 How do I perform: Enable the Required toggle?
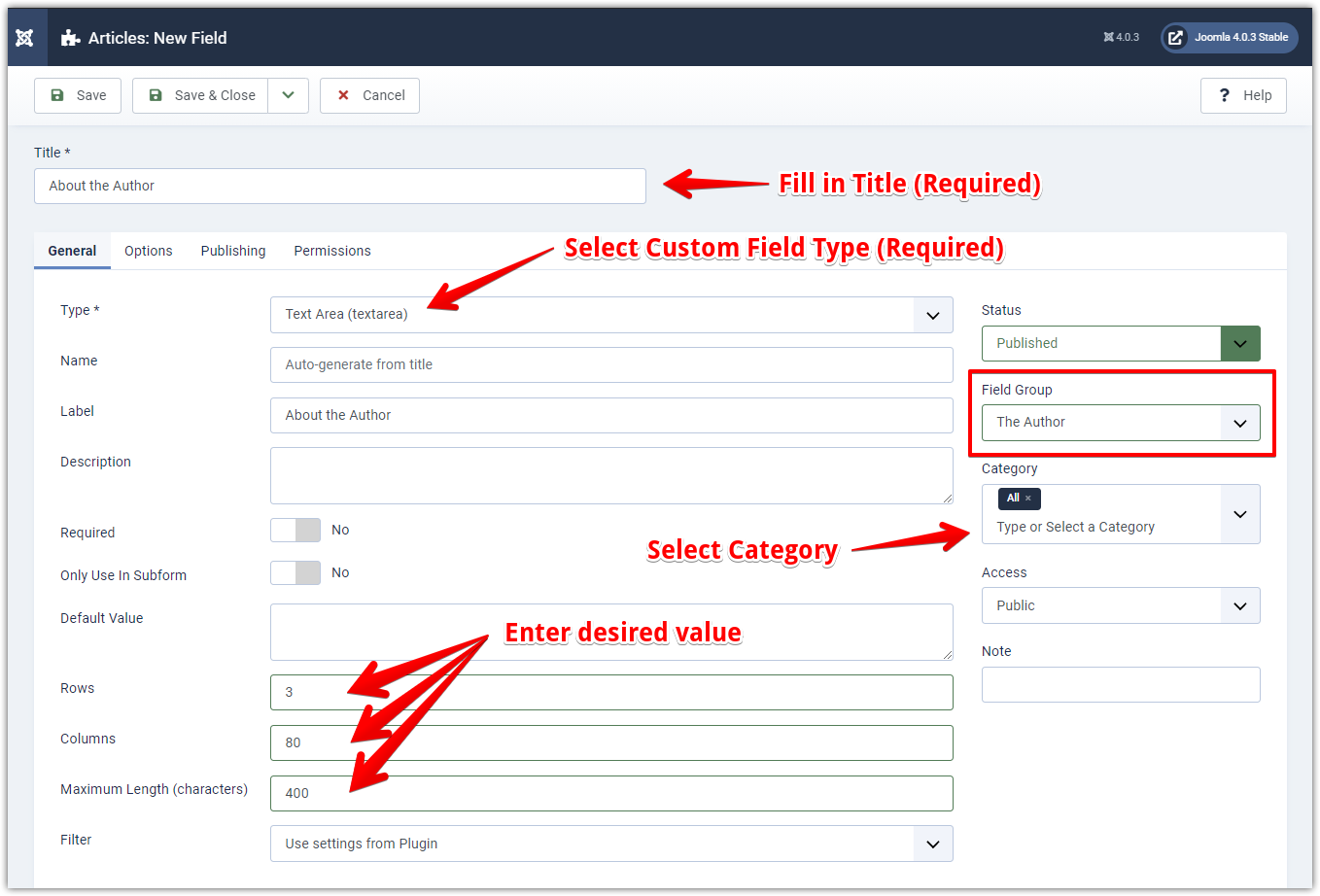click(295, 530)
